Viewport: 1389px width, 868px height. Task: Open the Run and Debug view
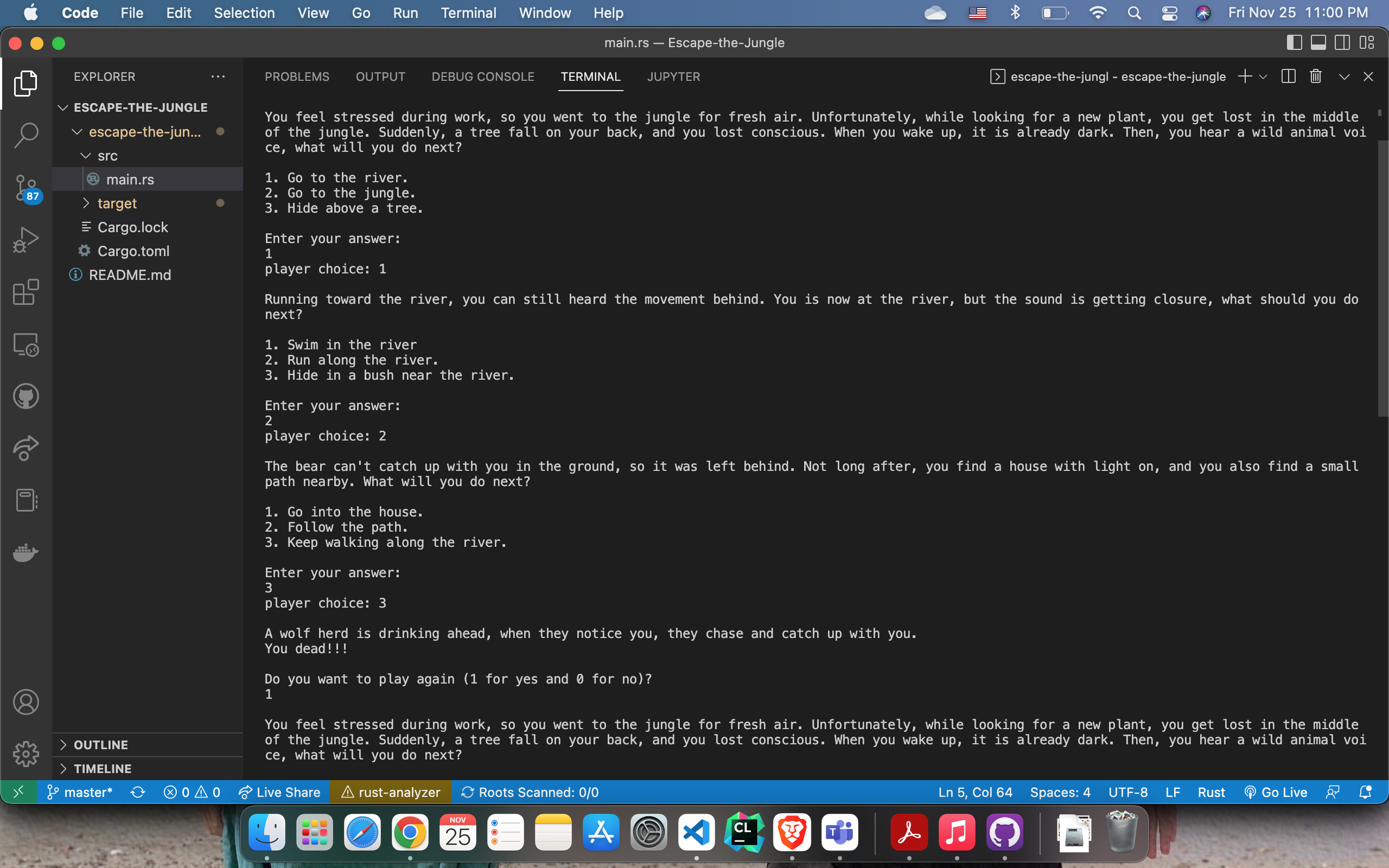point(26,240)
